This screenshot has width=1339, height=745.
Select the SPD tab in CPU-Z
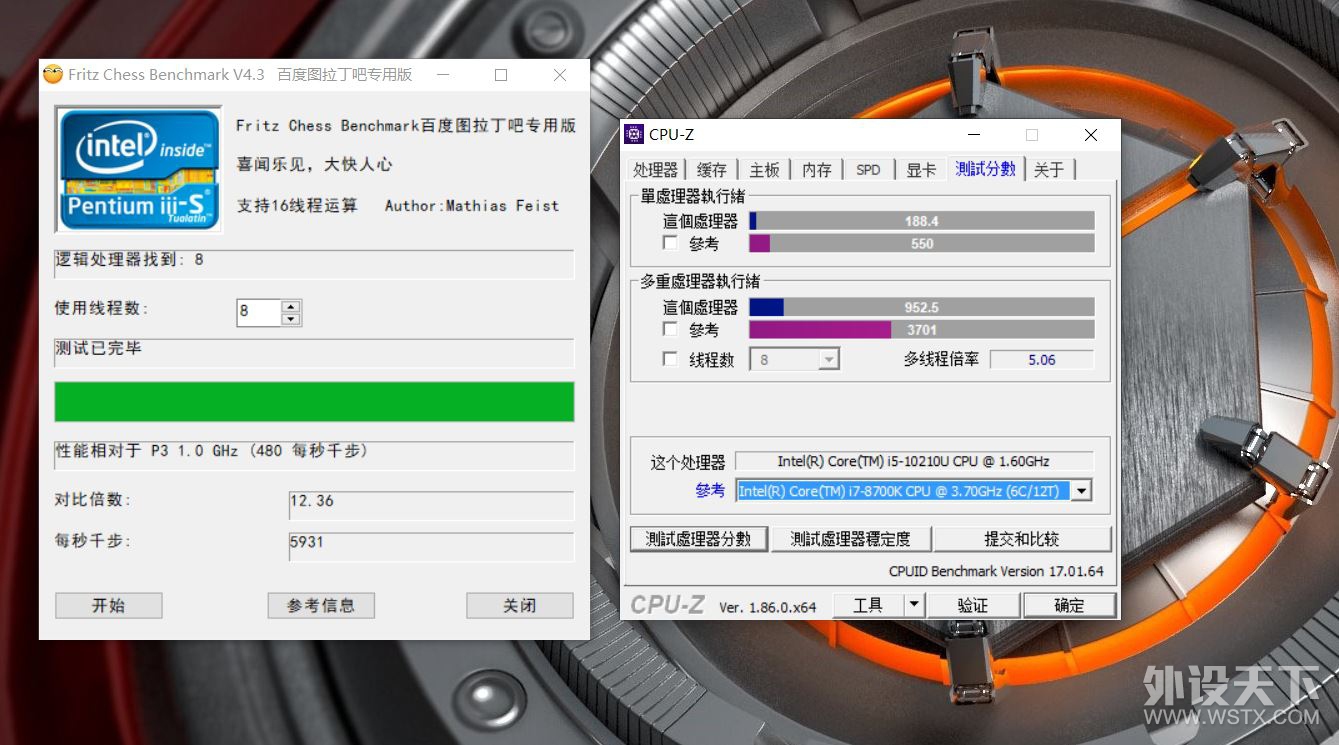tap(868, 170)
